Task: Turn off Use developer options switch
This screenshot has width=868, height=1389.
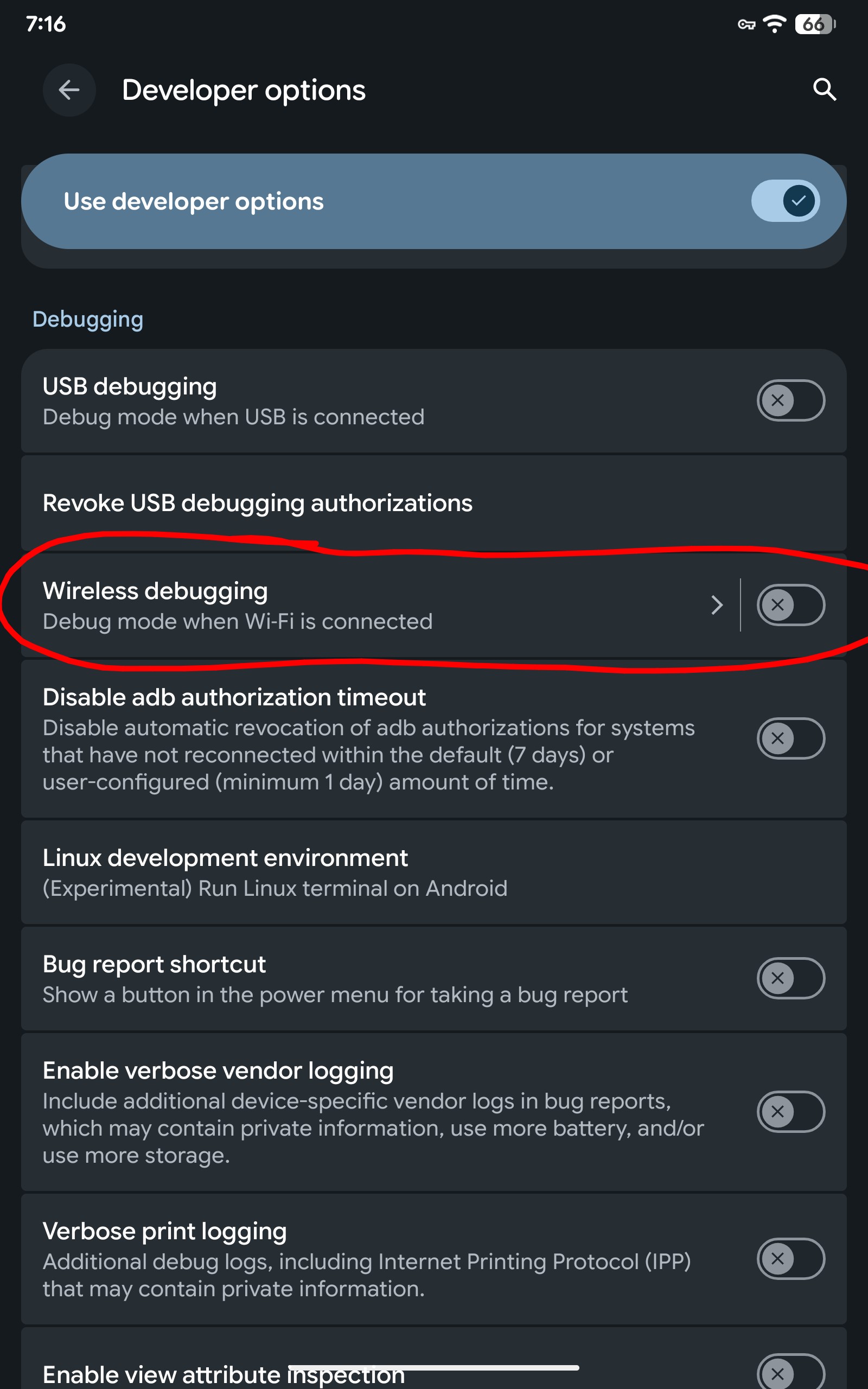Action: [786, 201]
